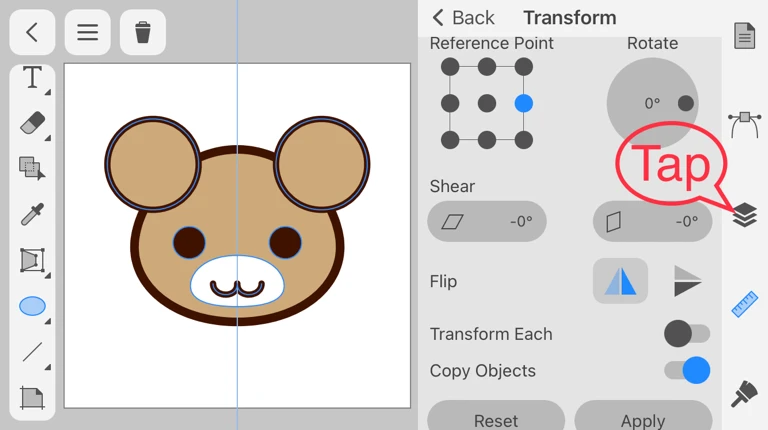Click the Rotate dial control
This screenshot has height=430, width=768.
point(653,103)
